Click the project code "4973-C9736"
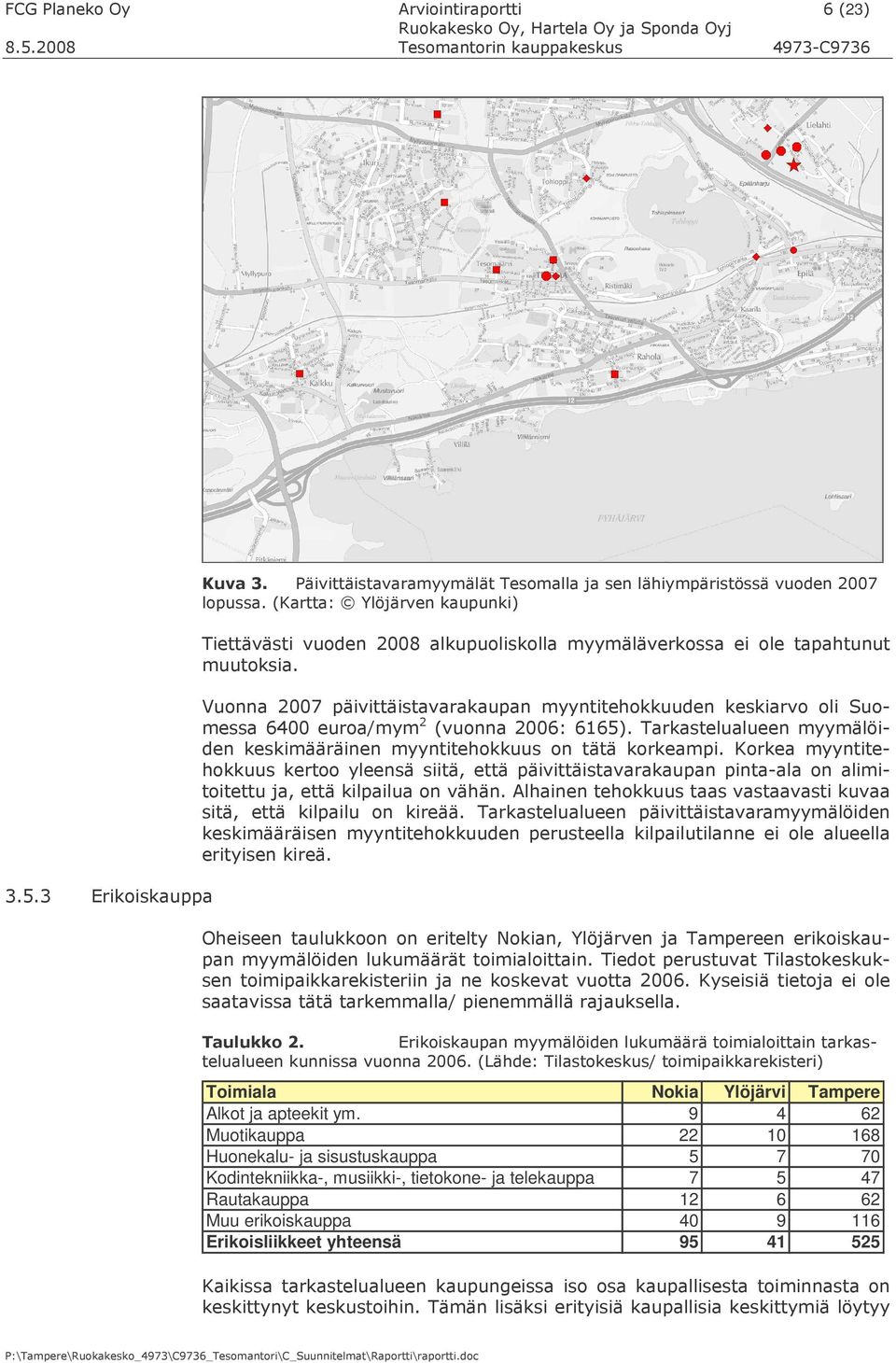The height and width of the screenshot is (1363, 896). tap(821, 47)
